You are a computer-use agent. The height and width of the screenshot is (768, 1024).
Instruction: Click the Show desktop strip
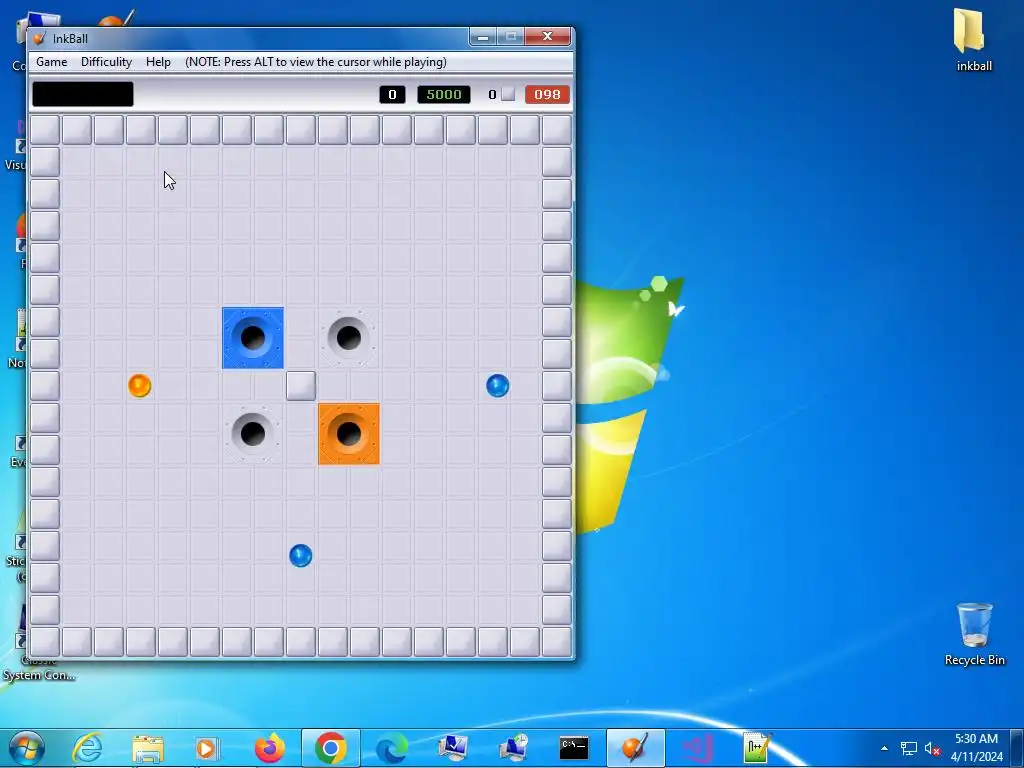(1017, 748)
